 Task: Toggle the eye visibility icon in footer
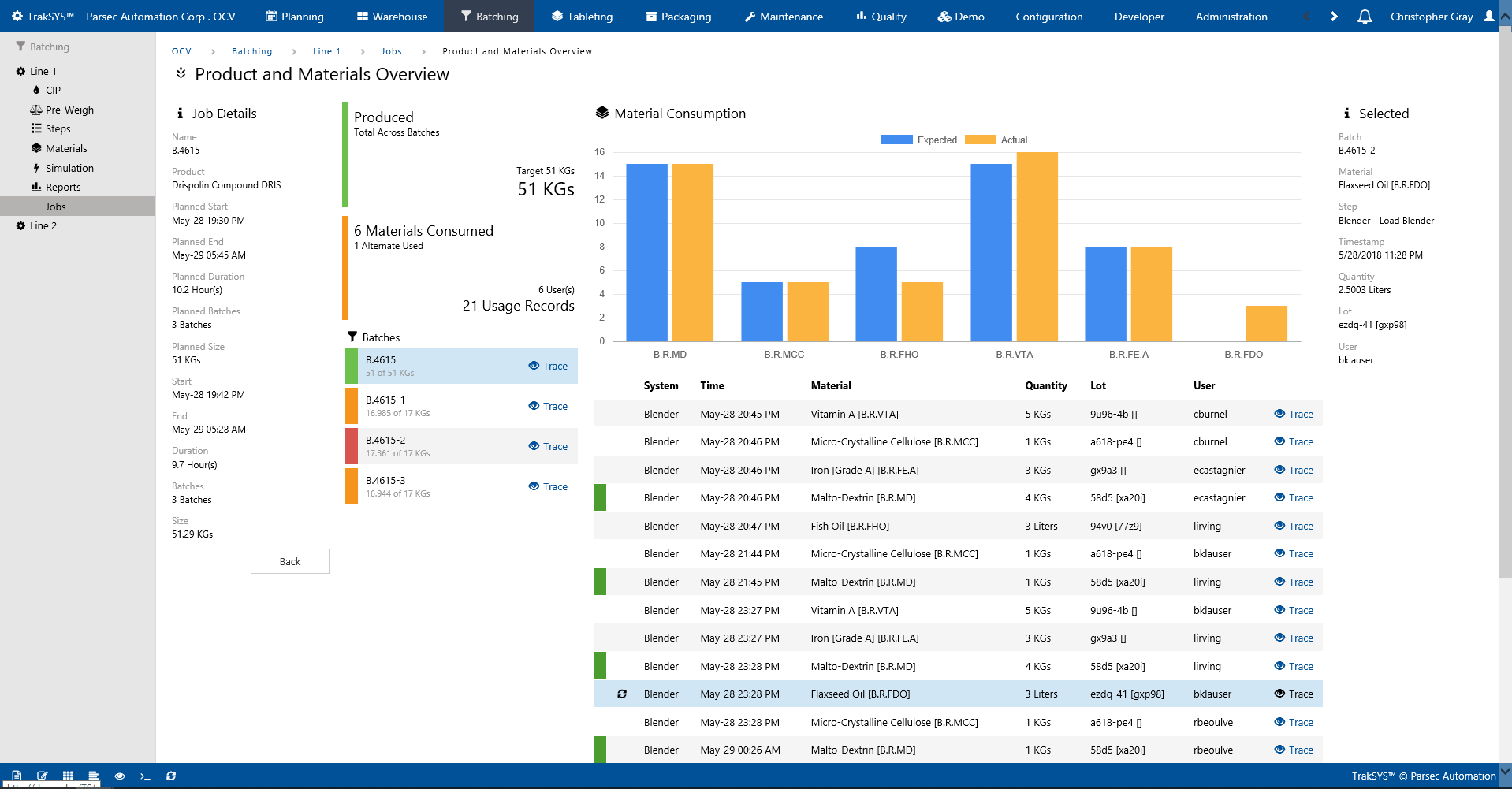tap(120, 776)
